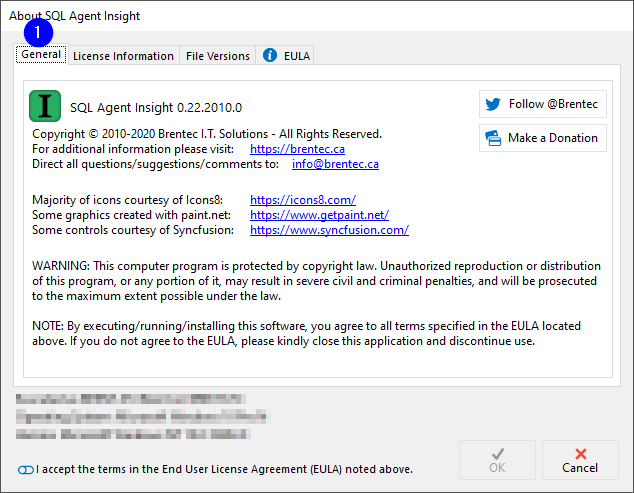The width and height of the screenshot is (634, 493).
Task: Open the License Information tab
Action: pyautogui.click(x=123, y=56)
